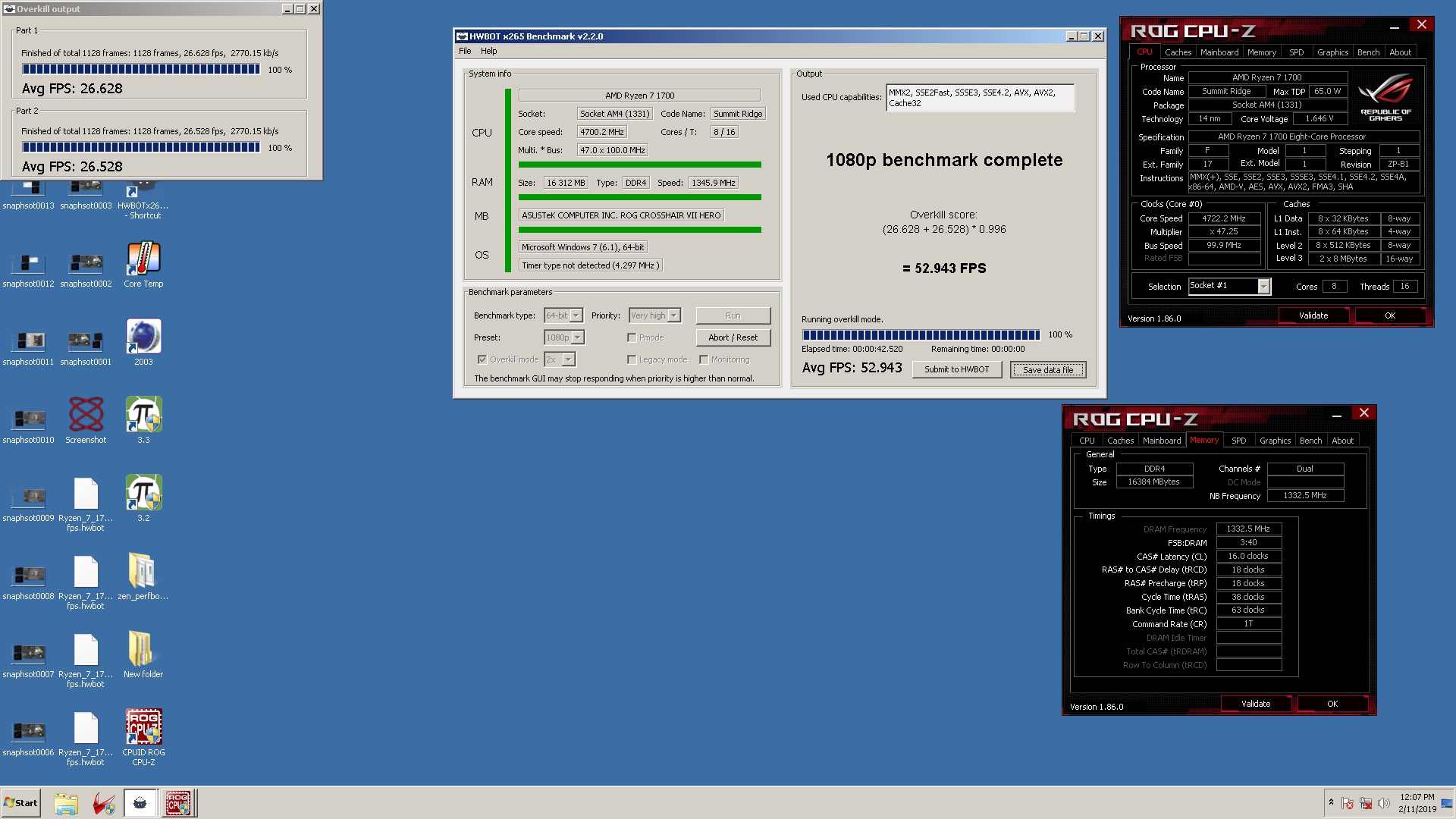This screenshot has height=819, width=1456.
Task: Open snaphsot0012 desktop icon
Action: tap(29, 269)
